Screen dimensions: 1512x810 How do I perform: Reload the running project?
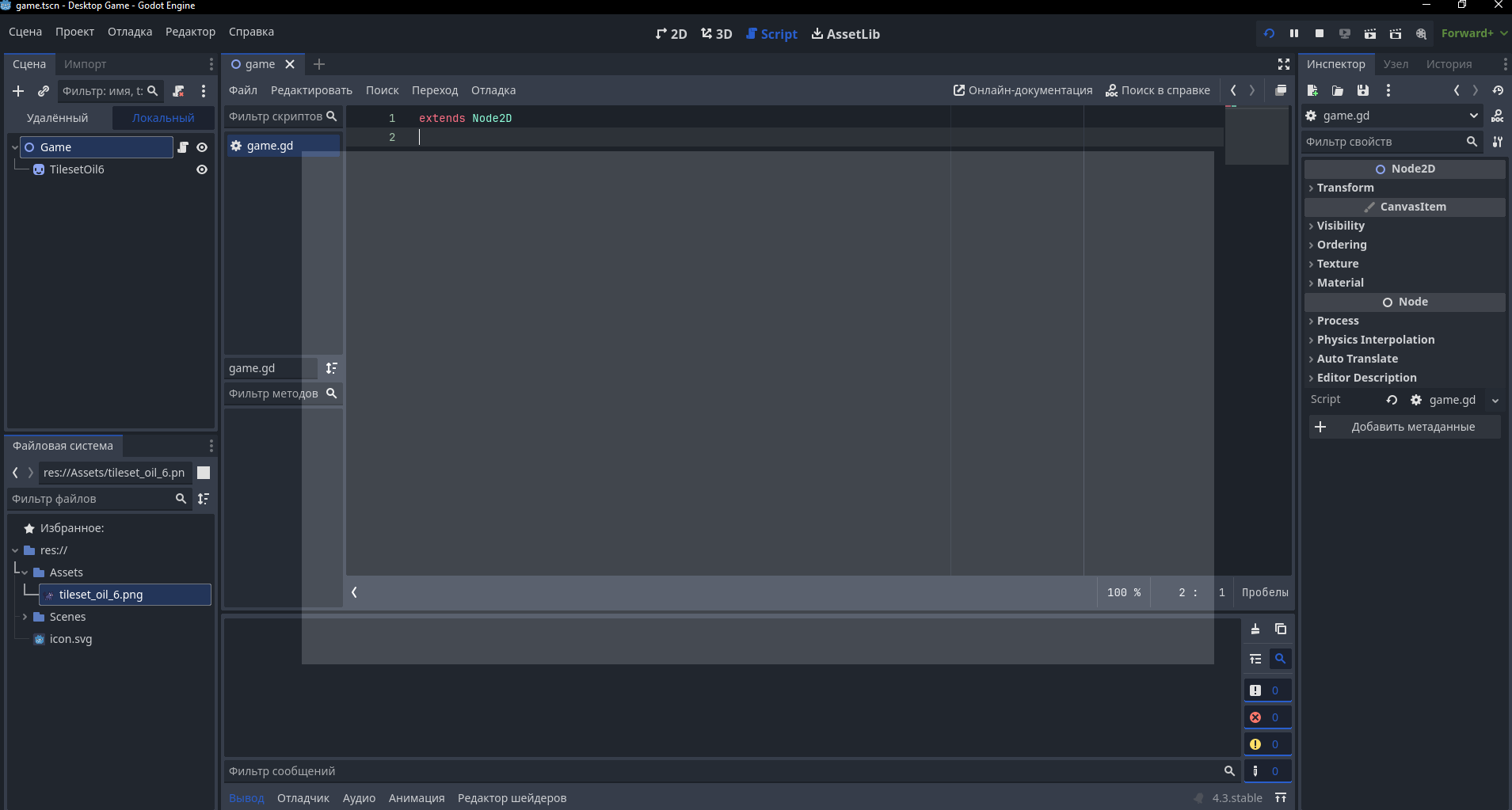coord(1269,33)
